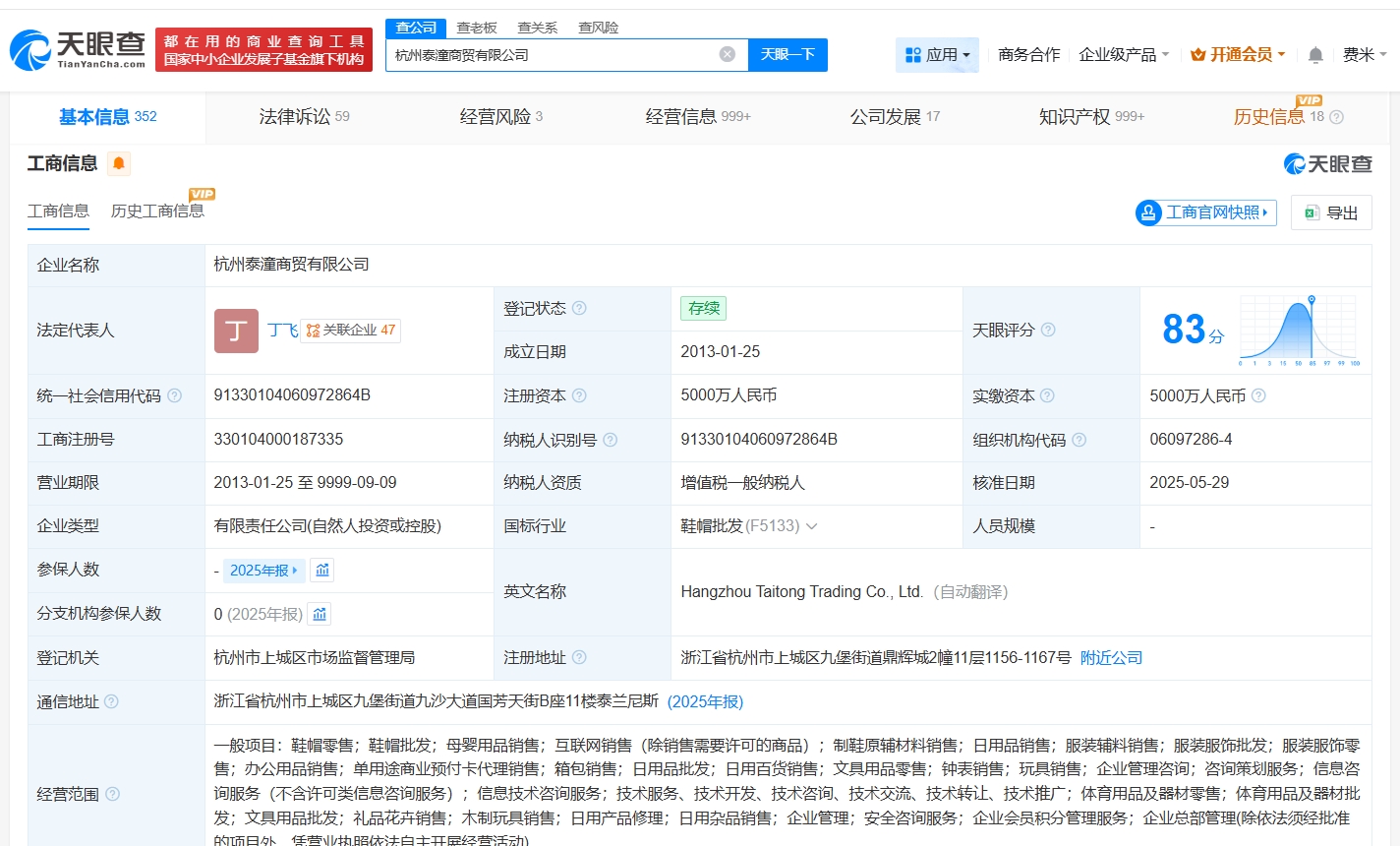Click the registration number 330104000187335

[278, 440]
